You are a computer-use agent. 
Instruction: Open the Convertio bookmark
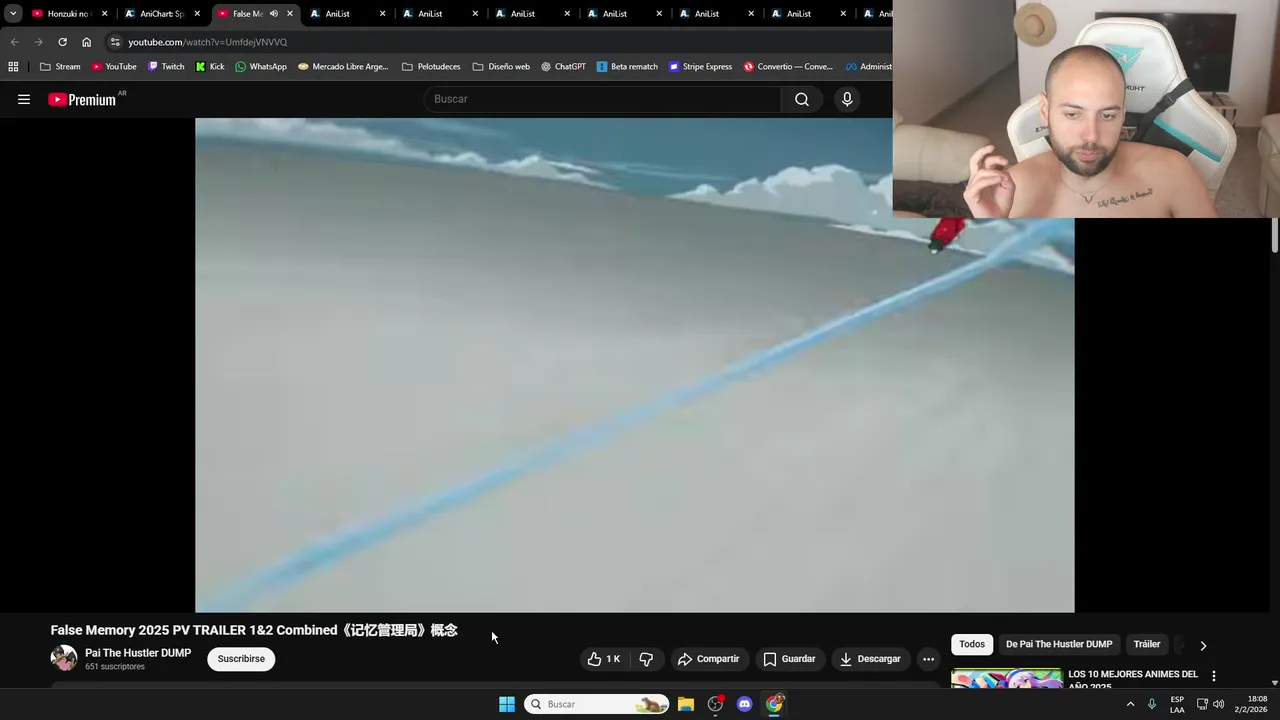[x=788, y=67]
